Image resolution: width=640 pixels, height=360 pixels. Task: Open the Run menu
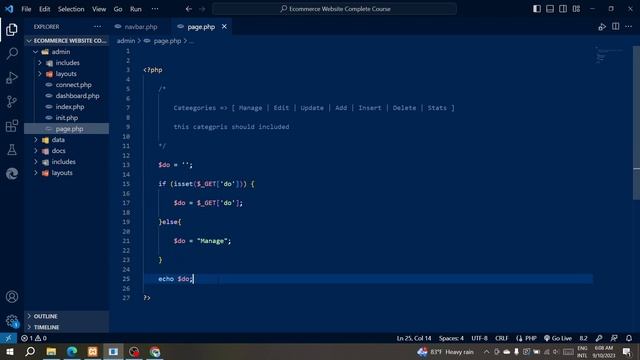(136, 9)
